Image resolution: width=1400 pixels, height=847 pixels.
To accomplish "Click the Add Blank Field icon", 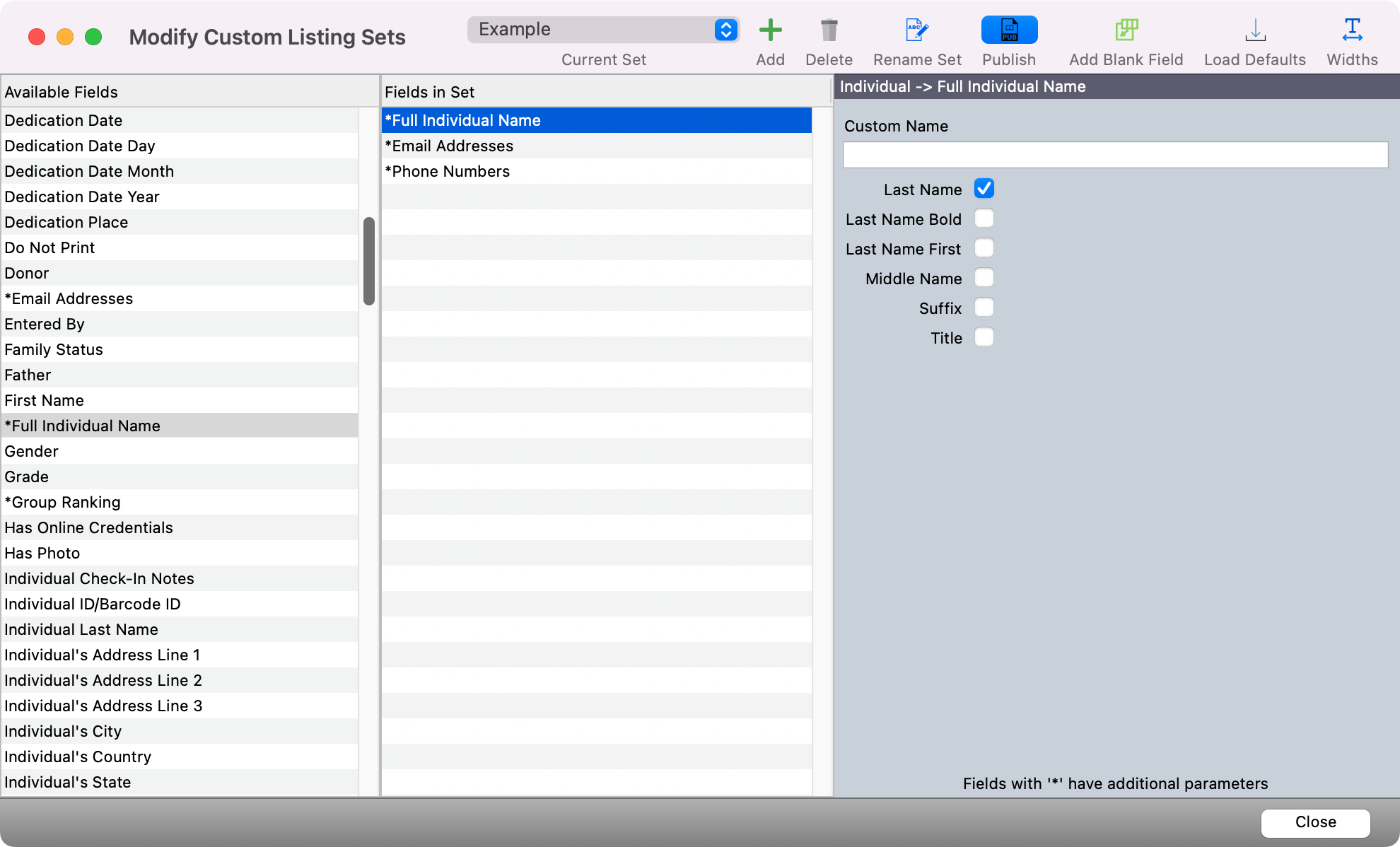I will (1126, 30).
